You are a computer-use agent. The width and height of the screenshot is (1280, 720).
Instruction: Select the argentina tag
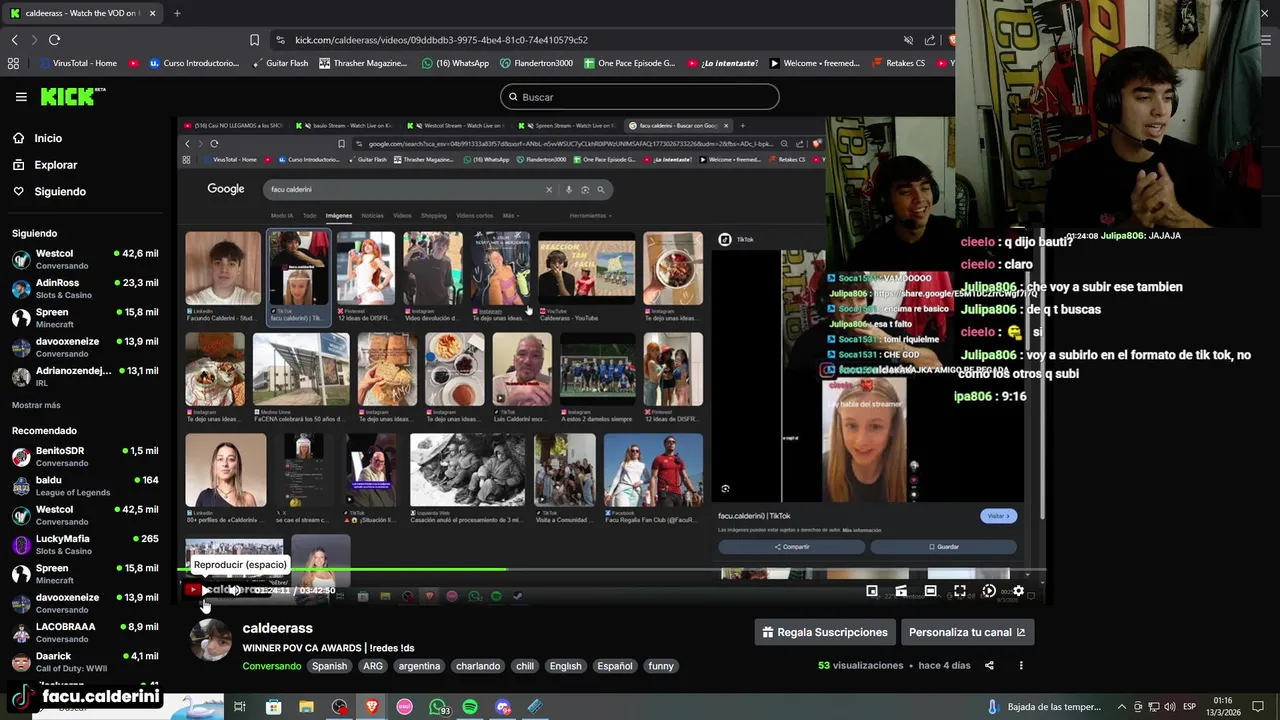[x=419, y=666]
